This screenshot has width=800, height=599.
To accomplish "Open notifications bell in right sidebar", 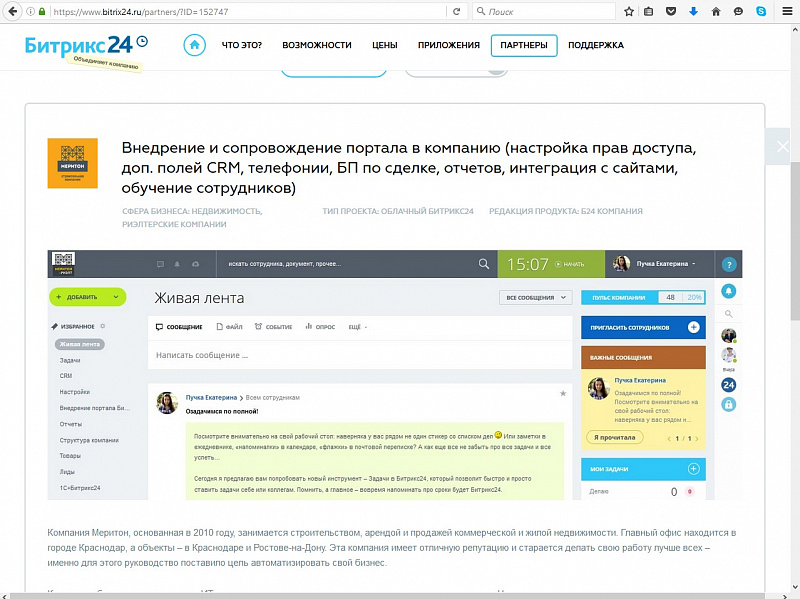I will [x=729, y=291].
